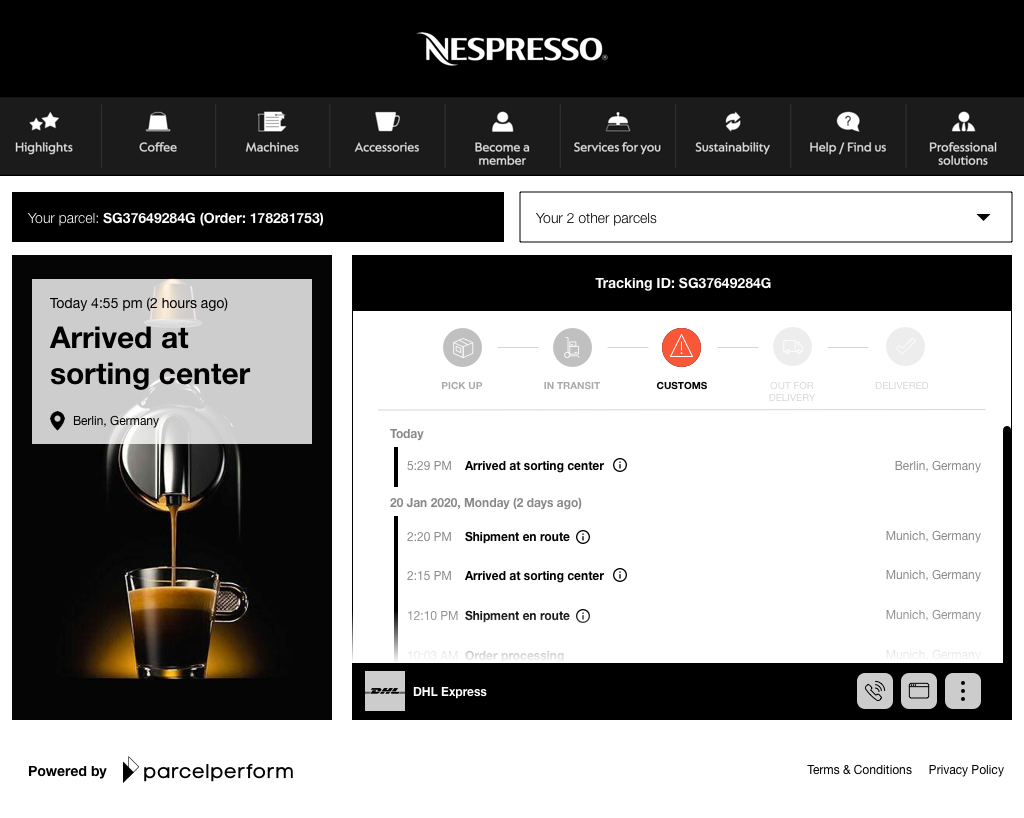Viewport: 1024px width, 818px height.
Task: Open Privacy Policy link
Action: click(x=966, y=770)
